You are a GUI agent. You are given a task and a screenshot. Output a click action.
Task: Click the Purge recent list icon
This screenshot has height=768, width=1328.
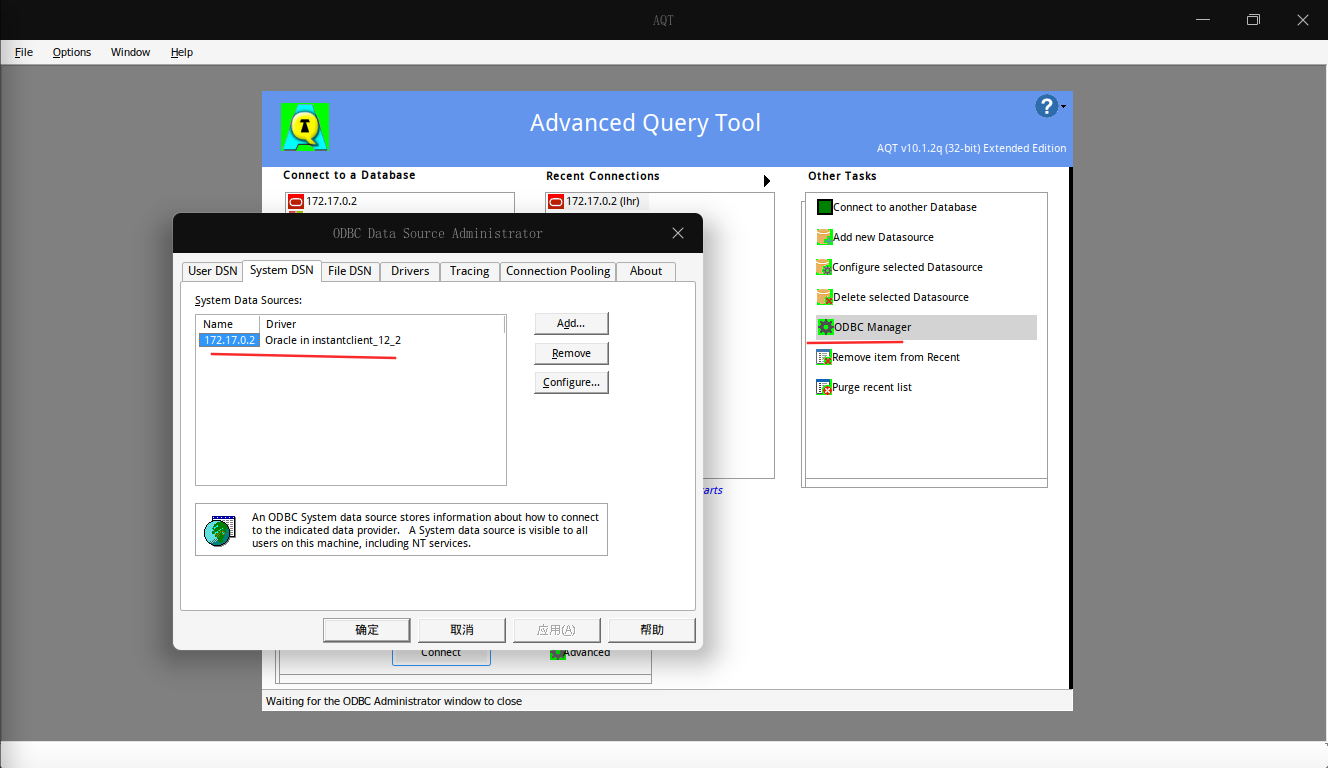[x=825, y=387]
